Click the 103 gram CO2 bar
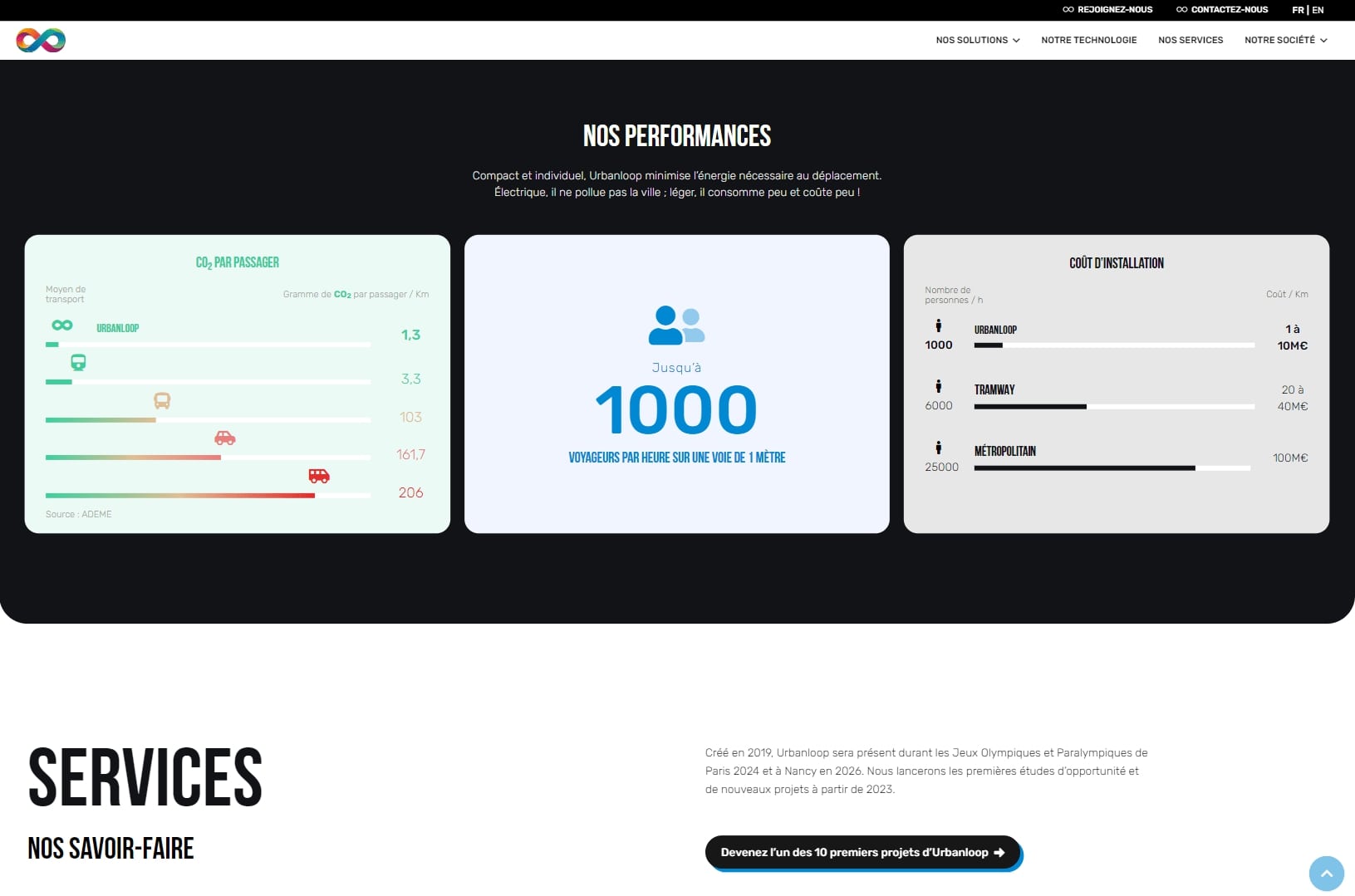Image resolution: width=1355 pixels, height=896 pixels. [x=208, y=420]
